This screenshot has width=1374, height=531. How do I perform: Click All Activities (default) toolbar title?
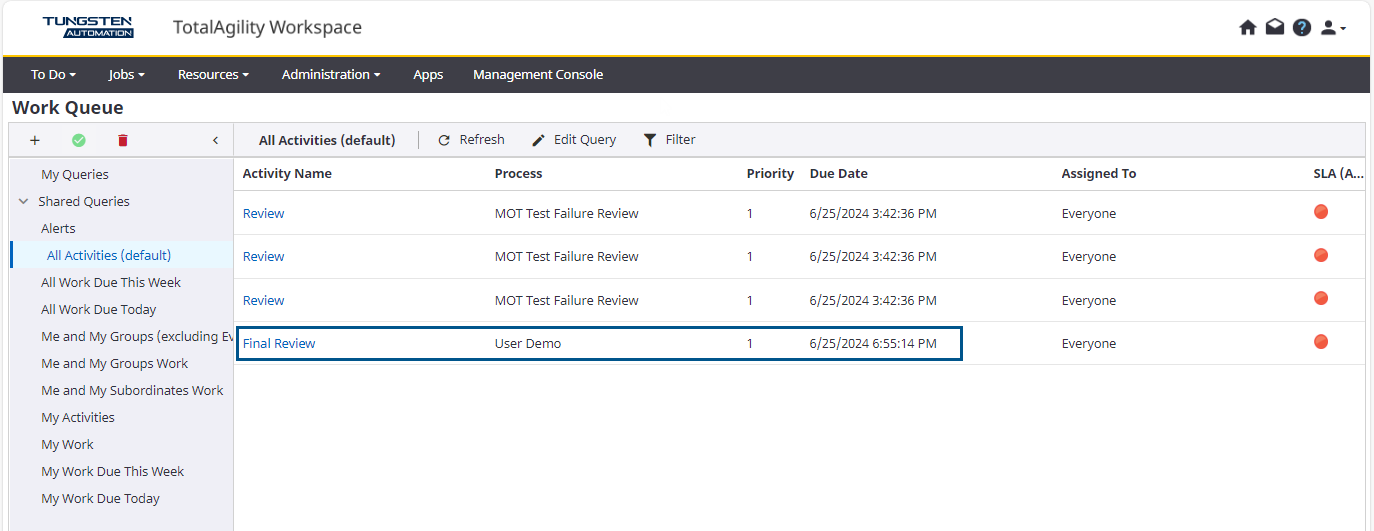[x=327, y=140]
